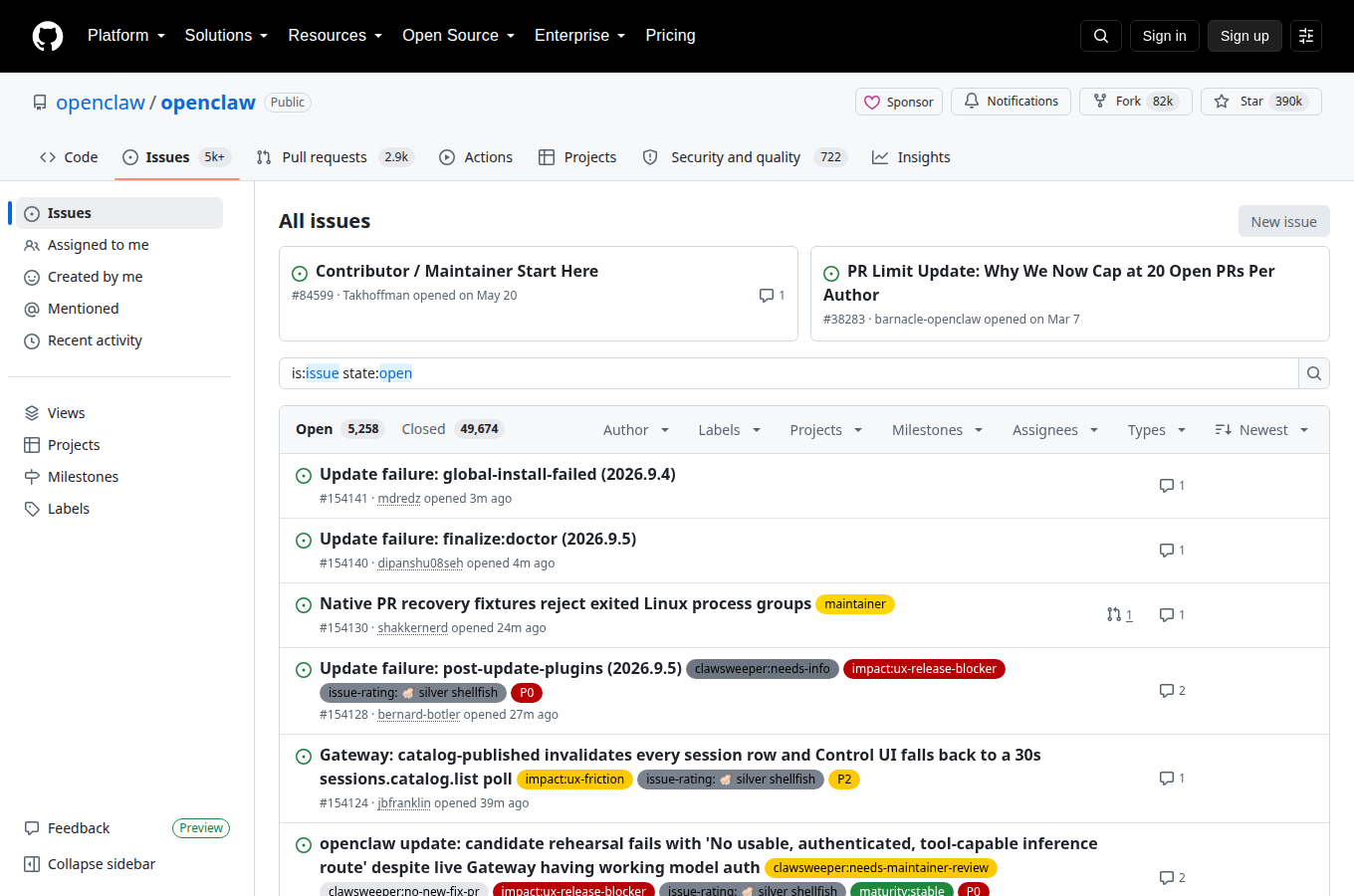Open Contributor / Maintainer Start Here issue

[x=457, y=271]
